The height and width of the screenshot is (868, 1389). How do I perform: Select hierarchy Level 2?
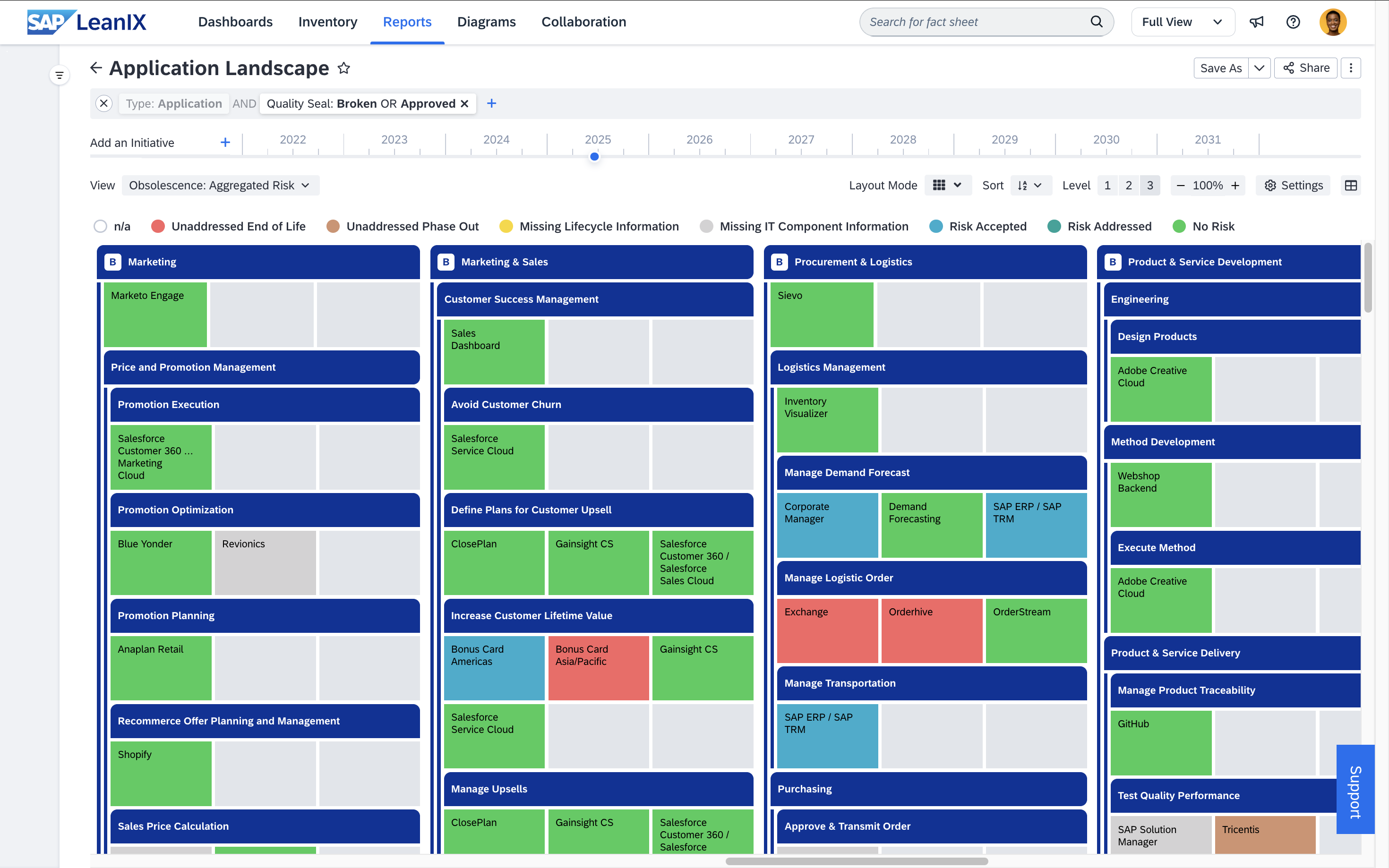pos(1128,186)
